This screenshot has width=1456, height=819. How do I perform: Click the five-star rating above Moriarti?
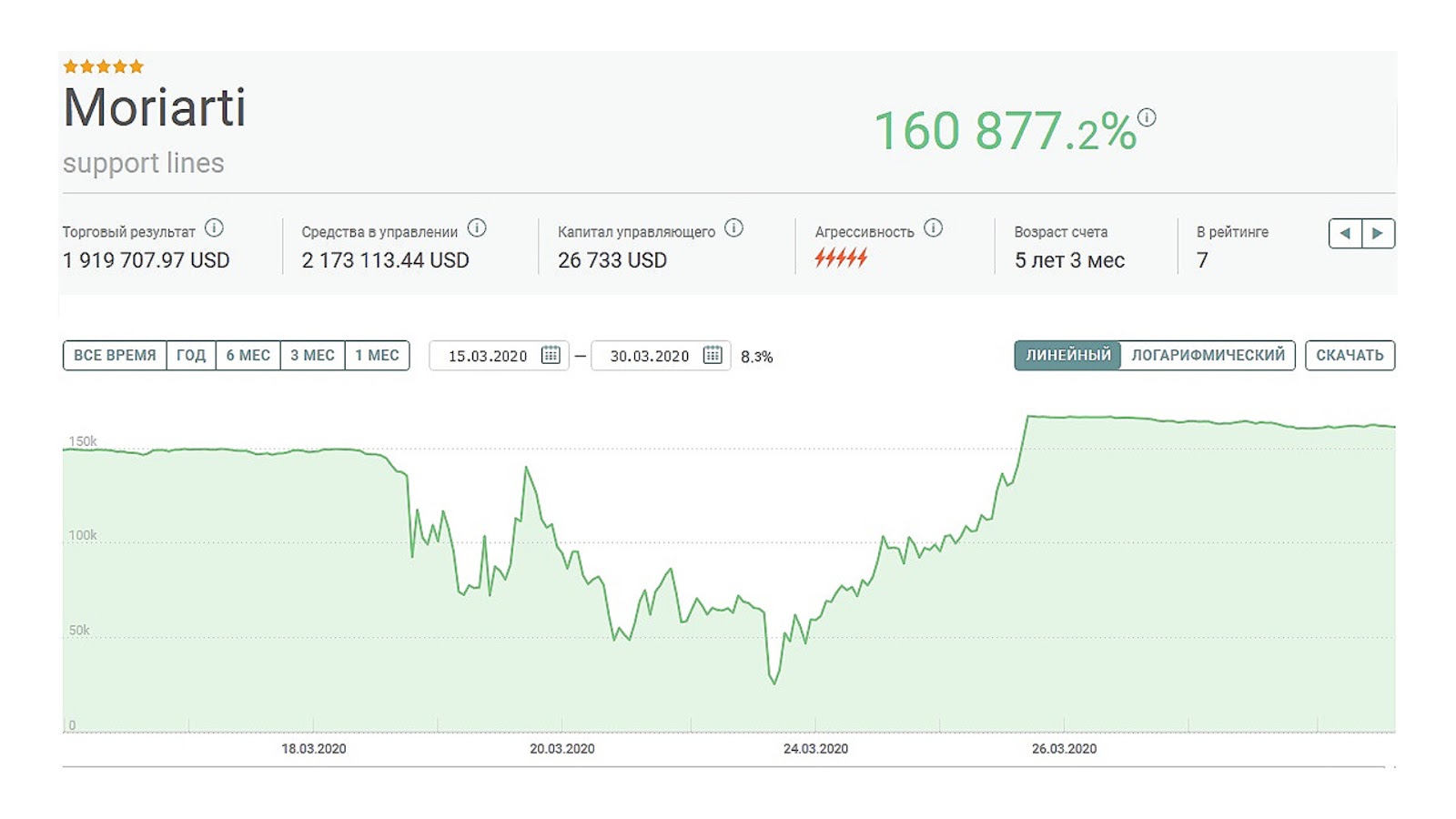click(x=104, y=66)
